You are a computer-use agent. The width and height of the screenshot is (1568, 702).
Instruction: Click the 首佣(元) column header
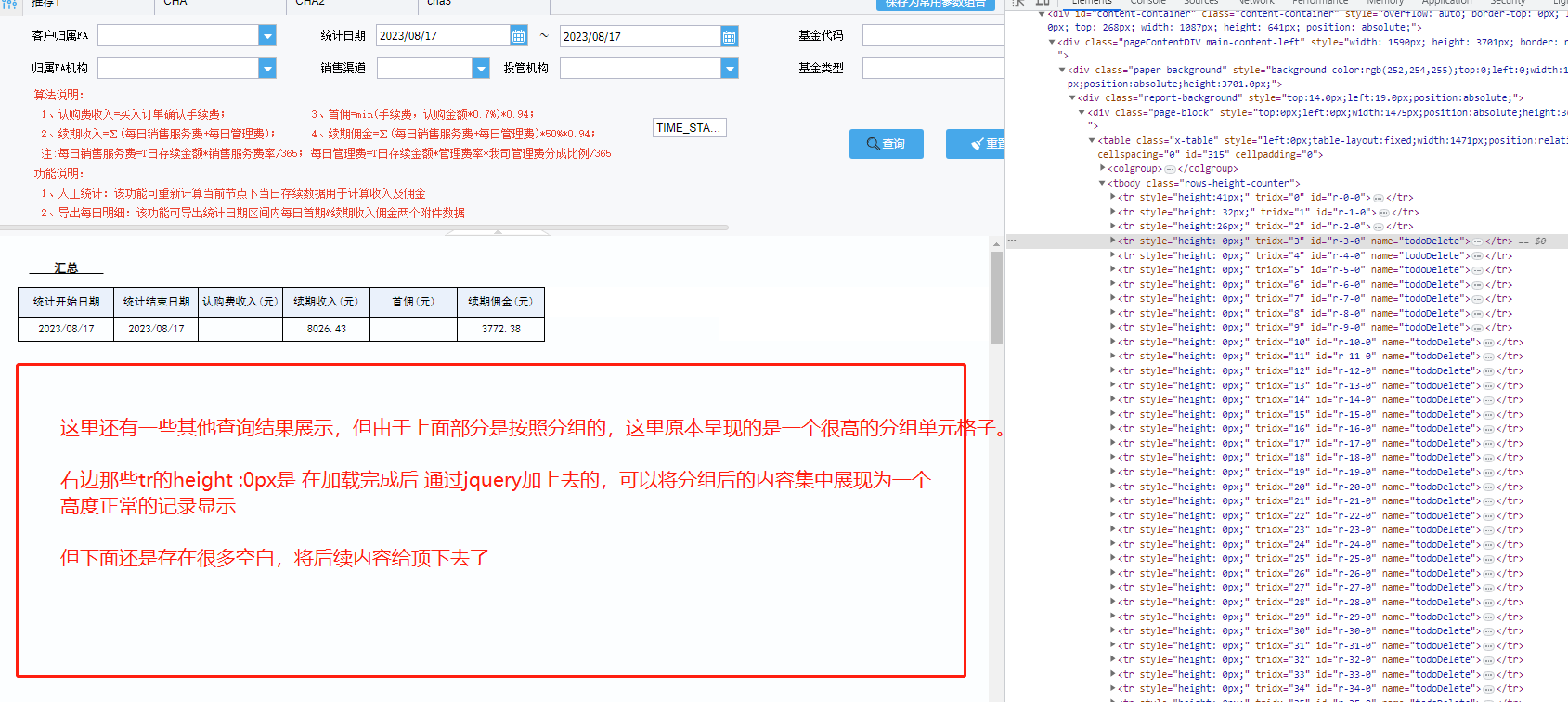tap(413, 302)
